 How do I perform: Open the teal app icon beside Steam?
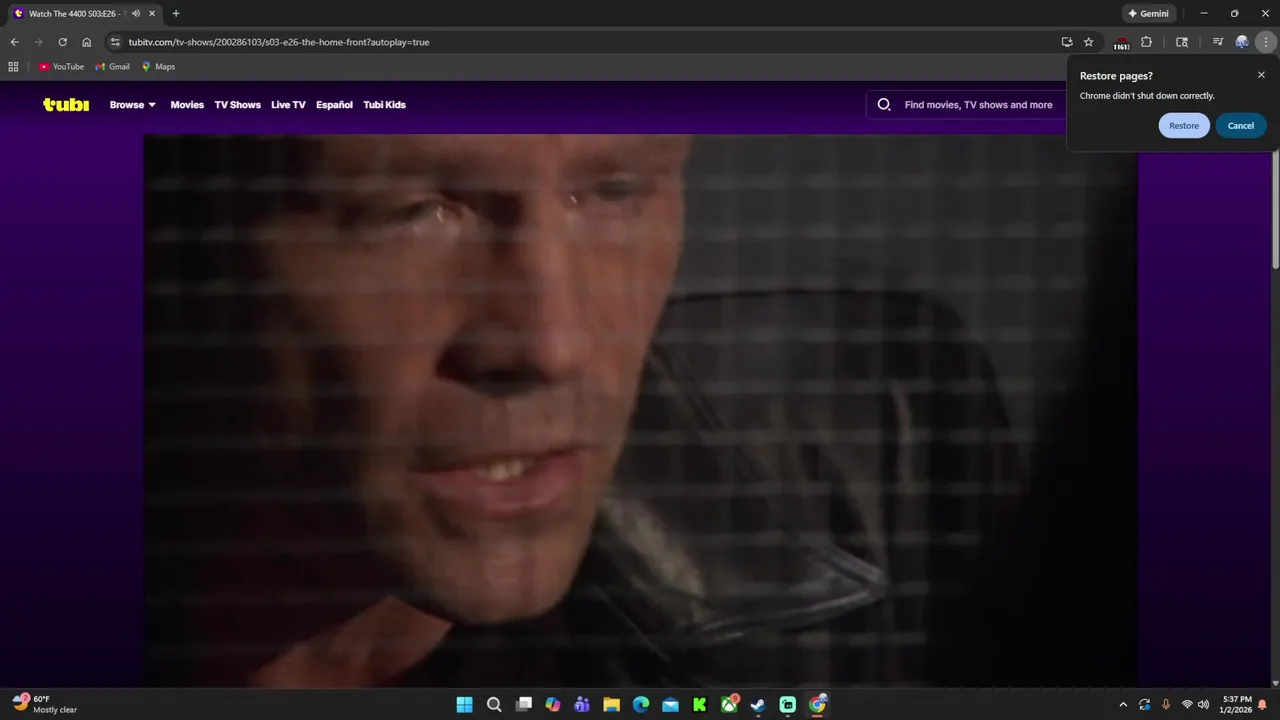pyautogui.click(x=788, y=705)
